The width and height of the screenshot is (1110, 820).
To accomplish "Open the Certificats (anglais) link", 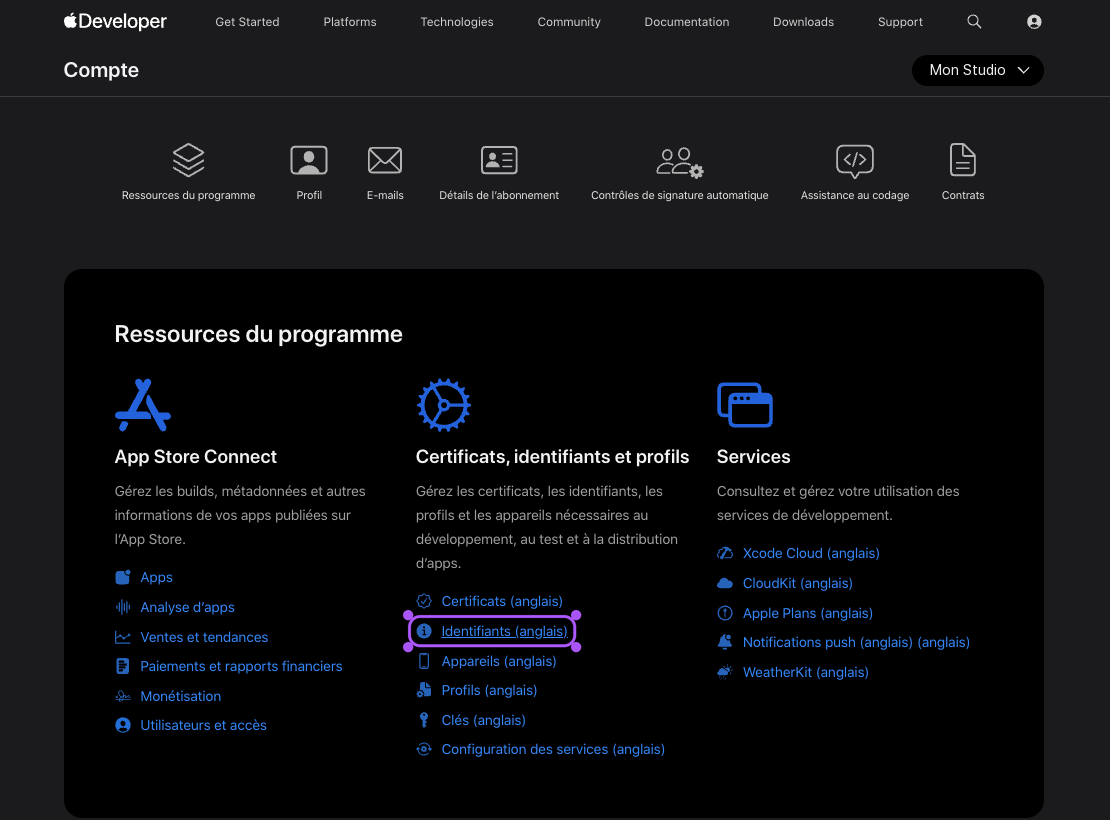I will pos(502,601).
